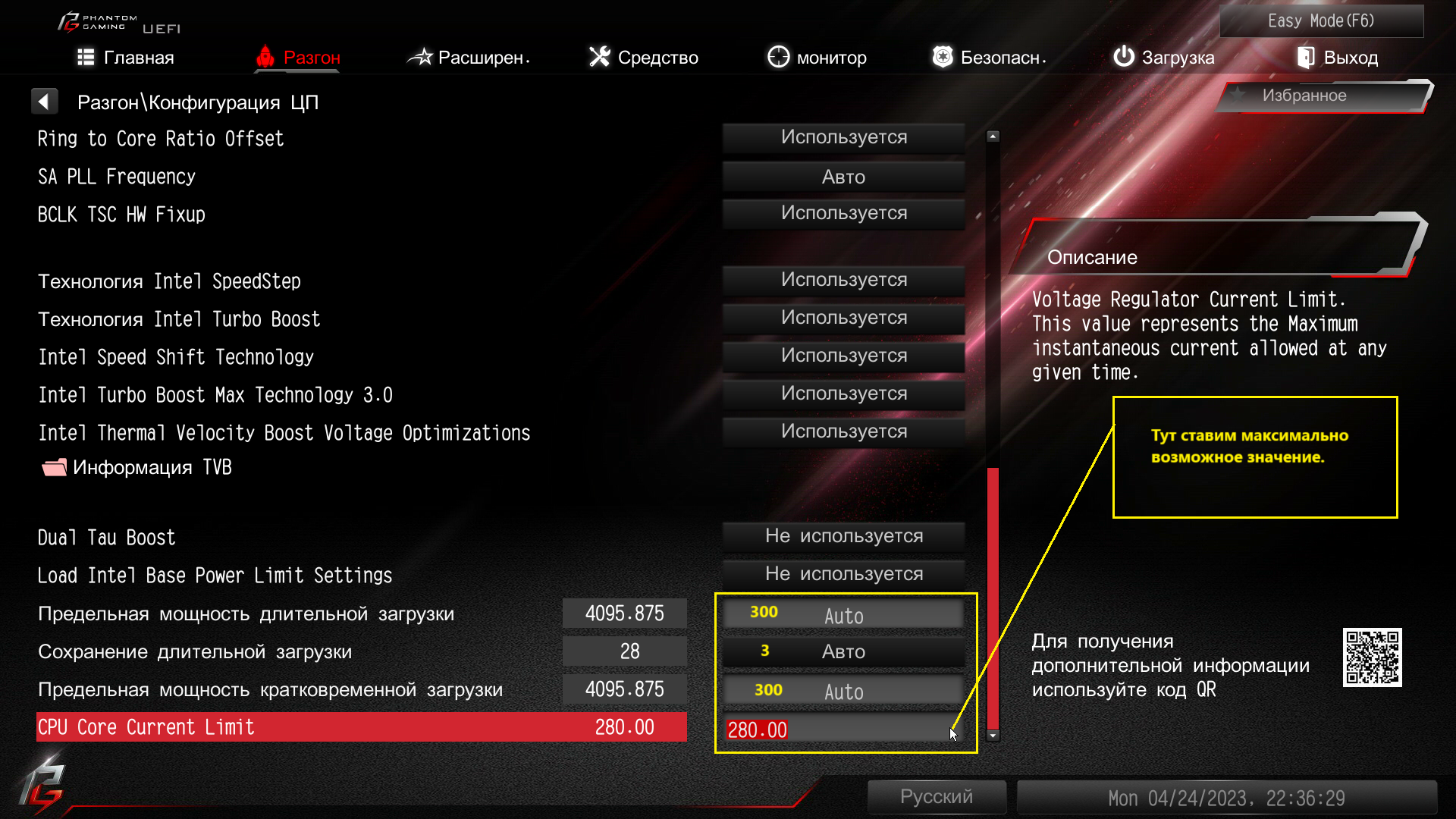This screenshot has width=1456, height=819.
Task: Open Intel Speed Shift Technology selector
Action: tap(843, 356)
